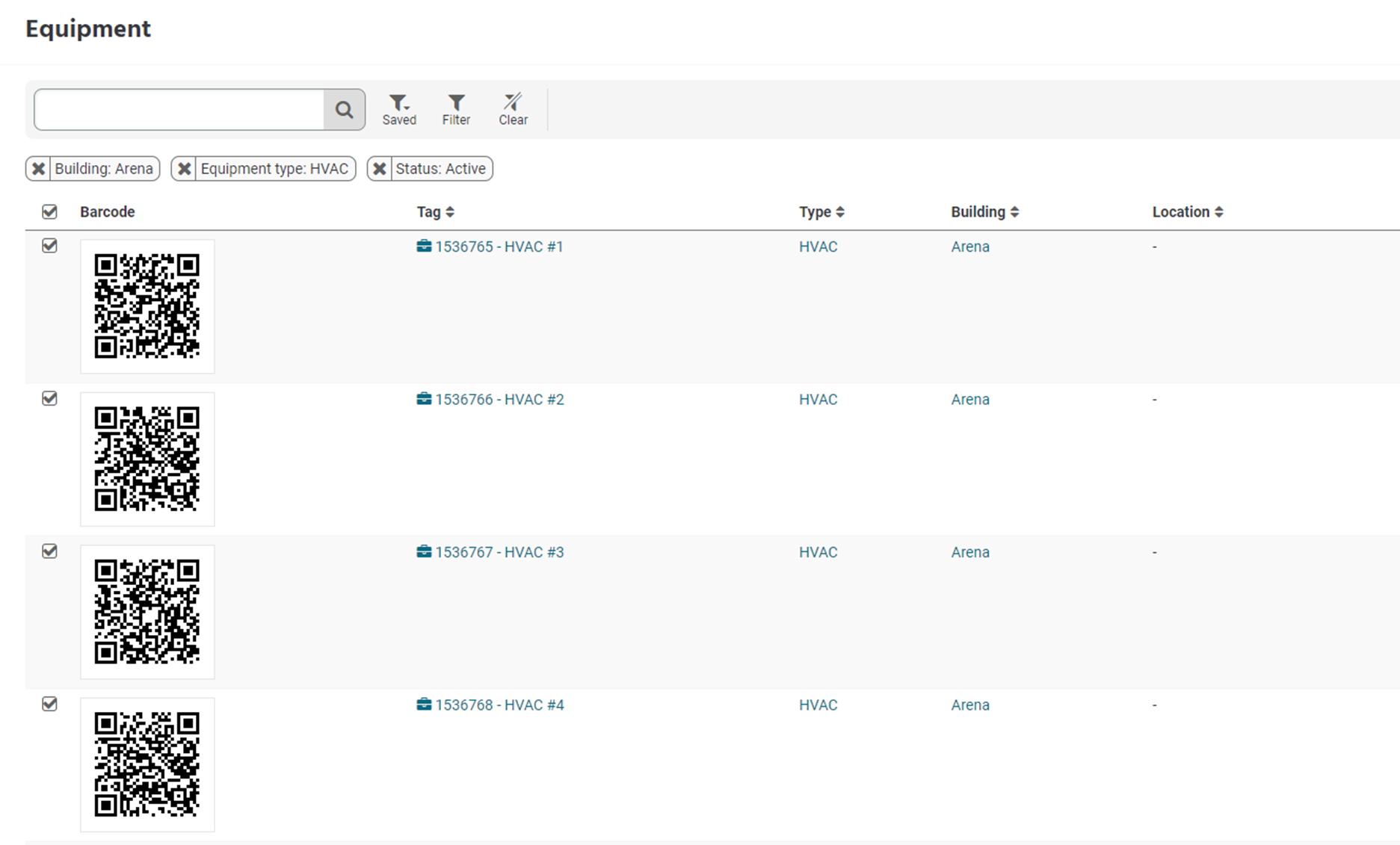Viewport: 1400px width, 845px height.
Task: Open the Saved filters menu
Action: point(399,110)
